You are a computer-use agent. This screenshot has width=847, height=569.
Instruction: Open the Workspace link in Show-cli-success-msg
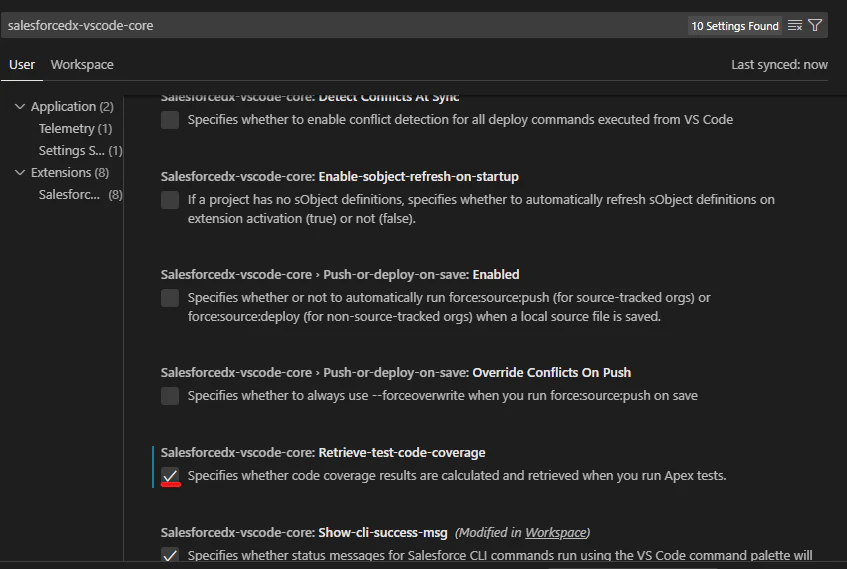pos(555,533)
